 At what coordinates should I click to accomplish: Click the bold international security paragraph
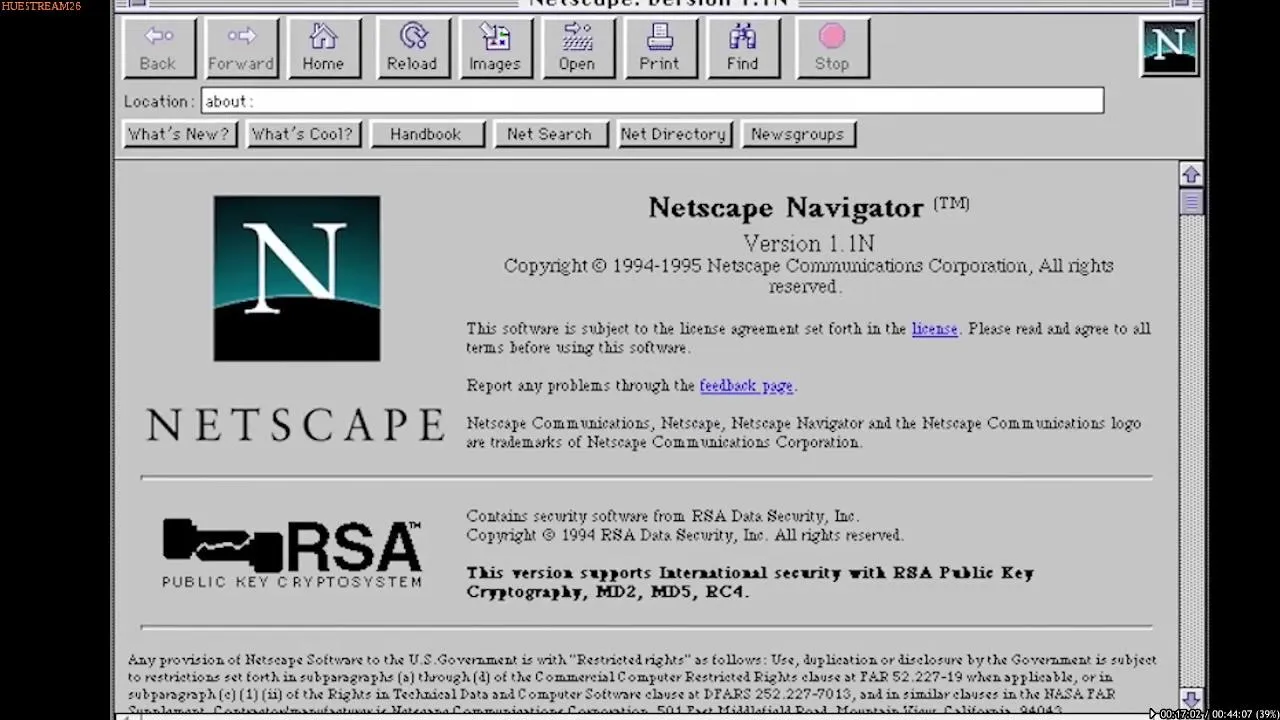click(750, 582)
